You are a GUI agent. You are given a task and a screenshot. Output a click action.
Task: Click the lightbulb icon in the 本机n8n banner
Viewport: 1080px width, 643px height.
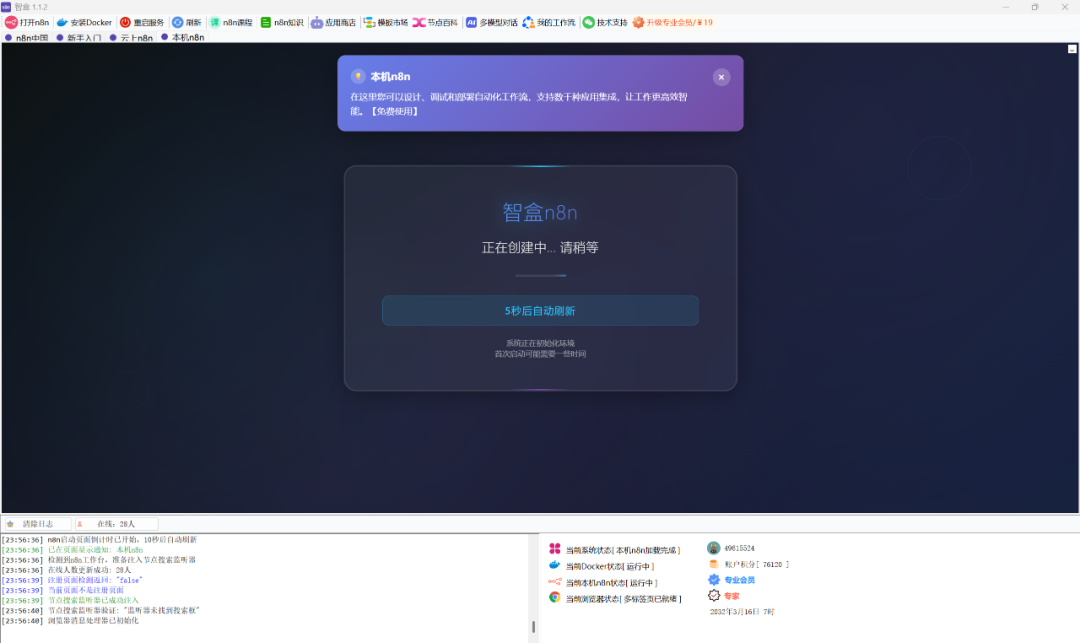[x=358, y=76]
